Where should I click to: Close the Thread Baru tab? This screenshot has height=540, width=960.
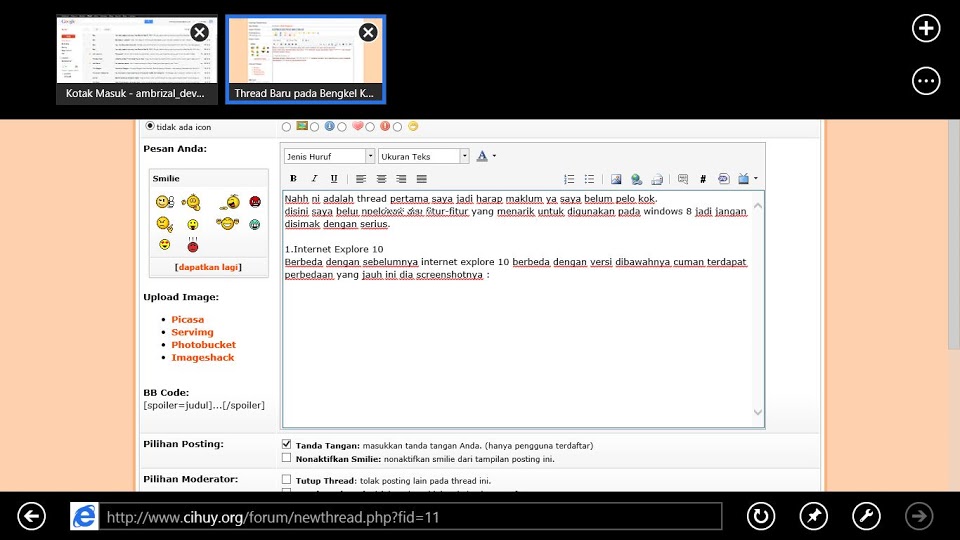click(x=368, y=32)
